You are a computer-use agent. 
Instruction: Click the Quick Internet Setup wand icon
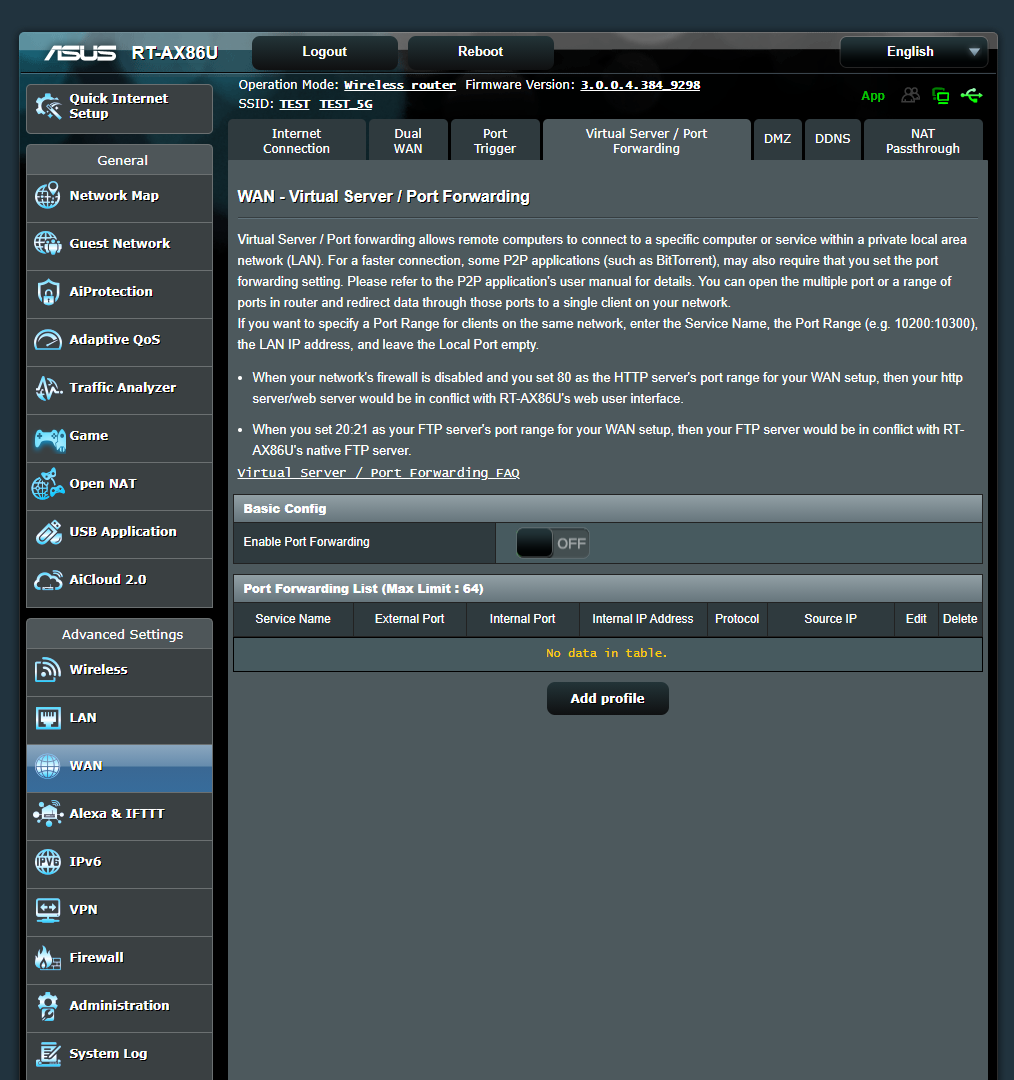click(48, 106)
